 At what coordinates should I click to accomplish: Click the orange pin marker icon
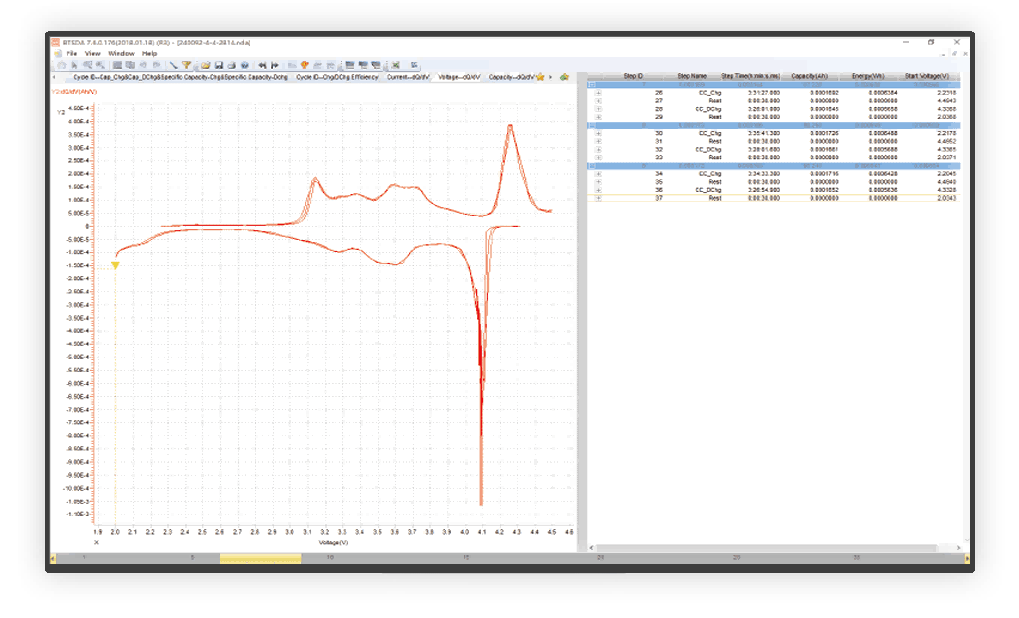coord(304,65)
